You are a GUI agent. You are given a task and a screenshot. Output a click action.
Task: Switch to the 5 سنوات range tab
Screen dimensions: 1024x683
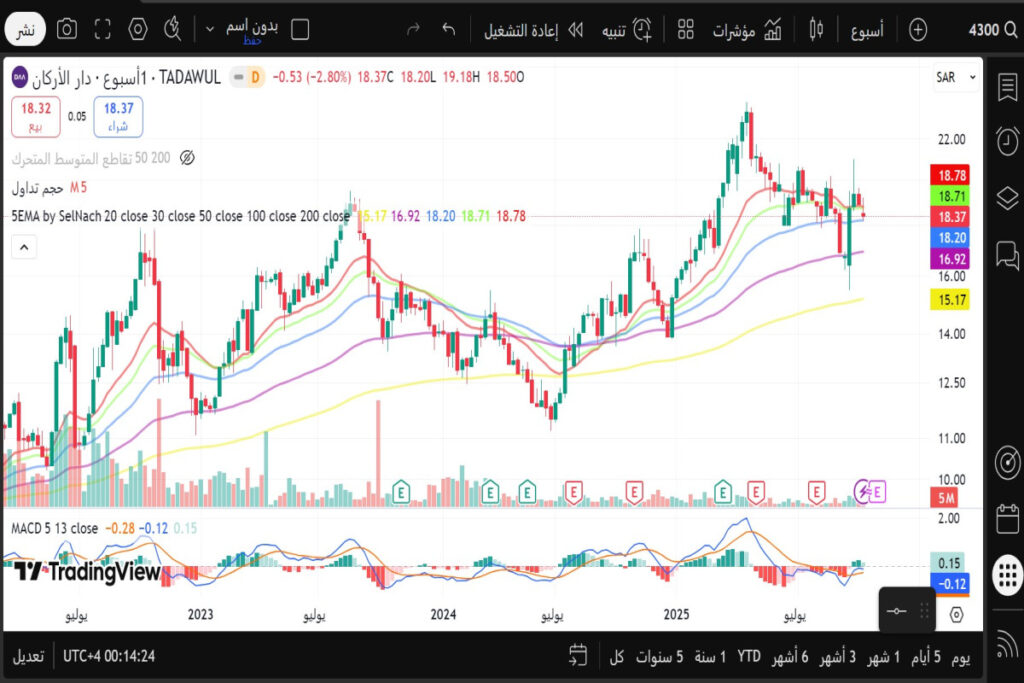click(660, 657)
